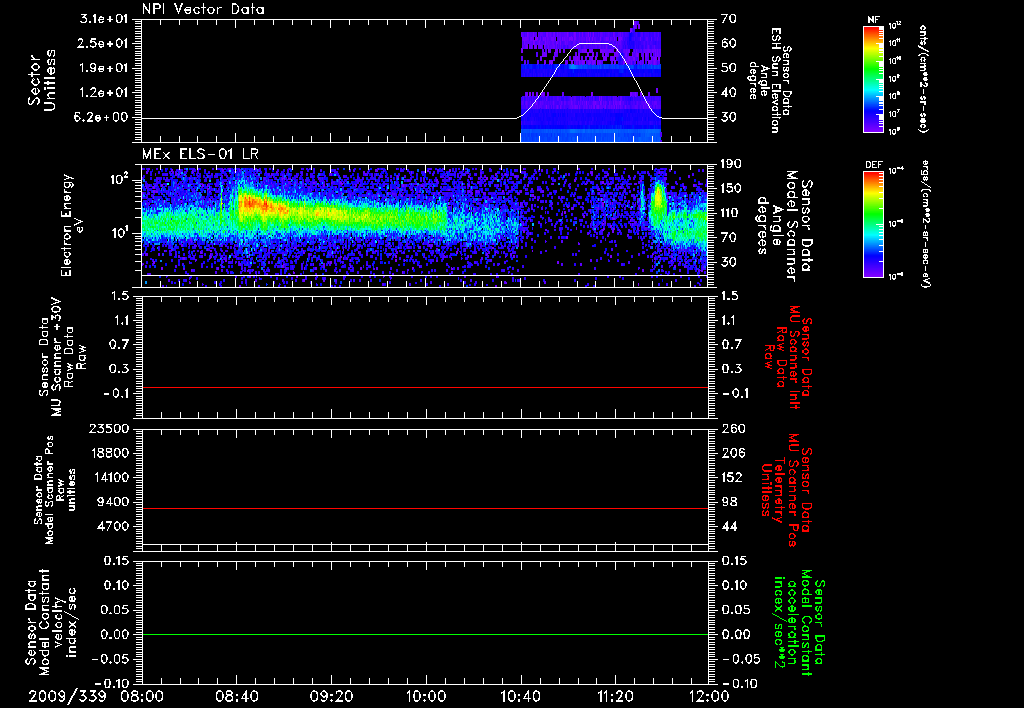Click the 'ESH Sun Elevation Angle' axis label
Viewport: 1024px width, 708px height.
[769, 80]
